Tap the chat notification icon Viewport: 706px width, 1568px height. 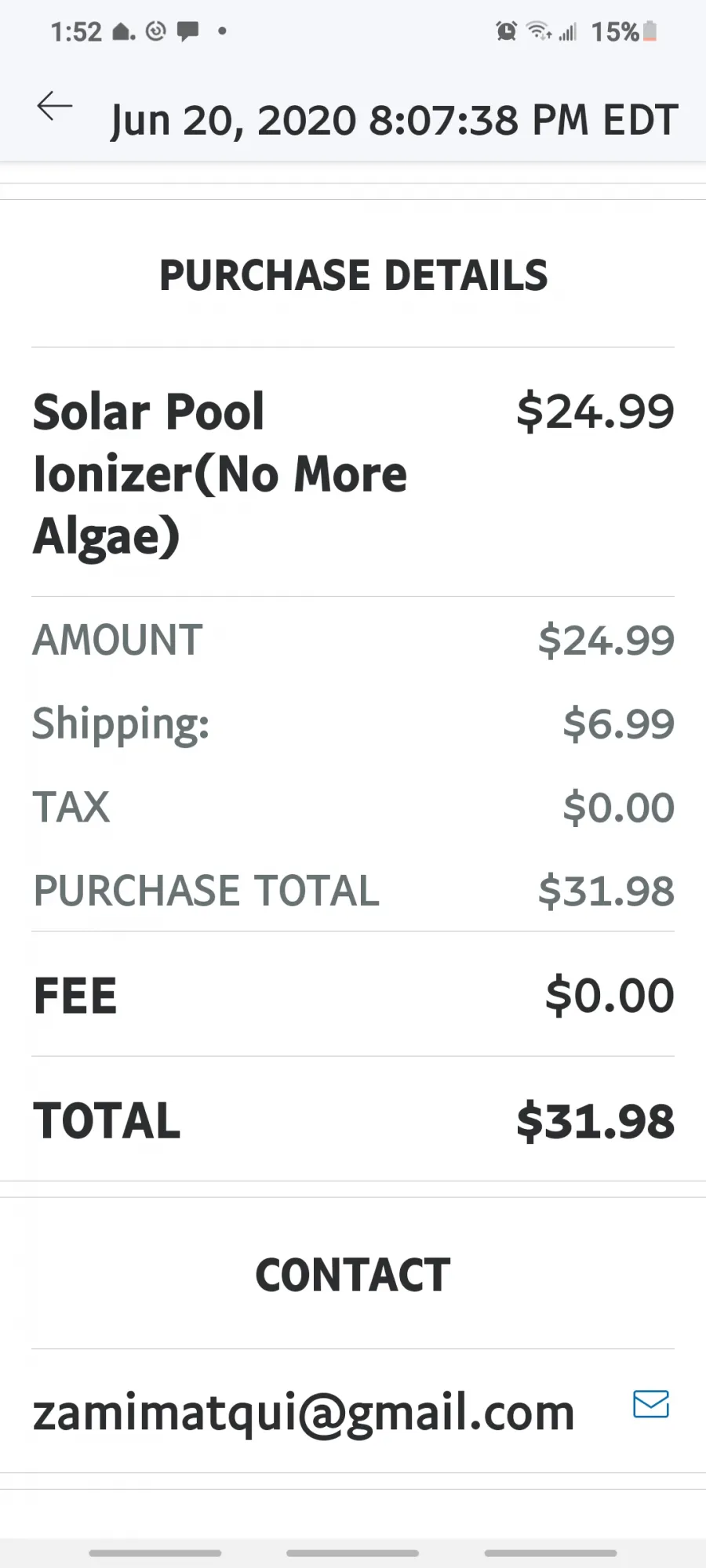point(187,31)
